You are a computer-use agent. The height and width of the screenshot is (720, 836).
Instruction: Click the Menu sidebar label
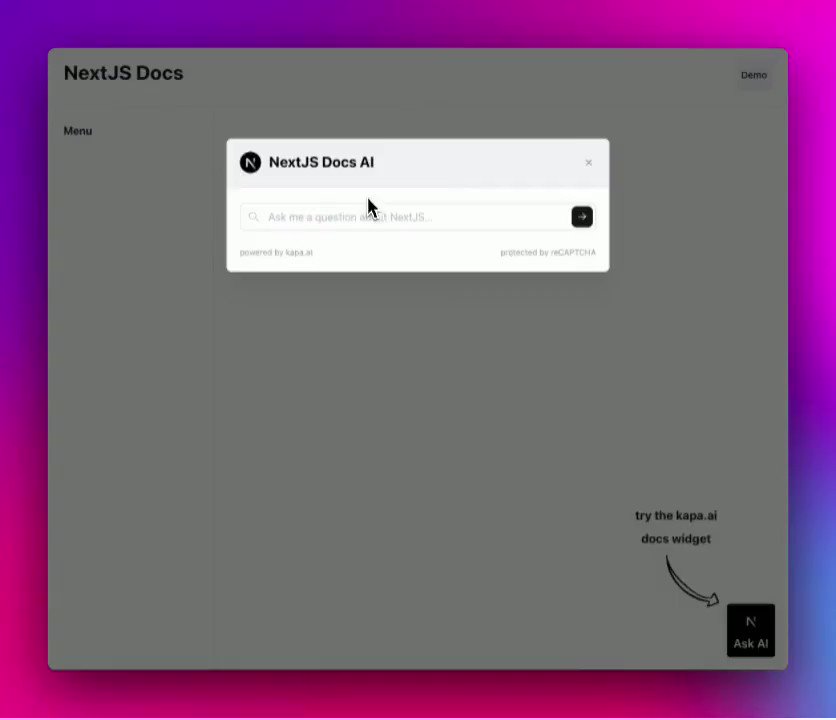(x=78, y=131)
